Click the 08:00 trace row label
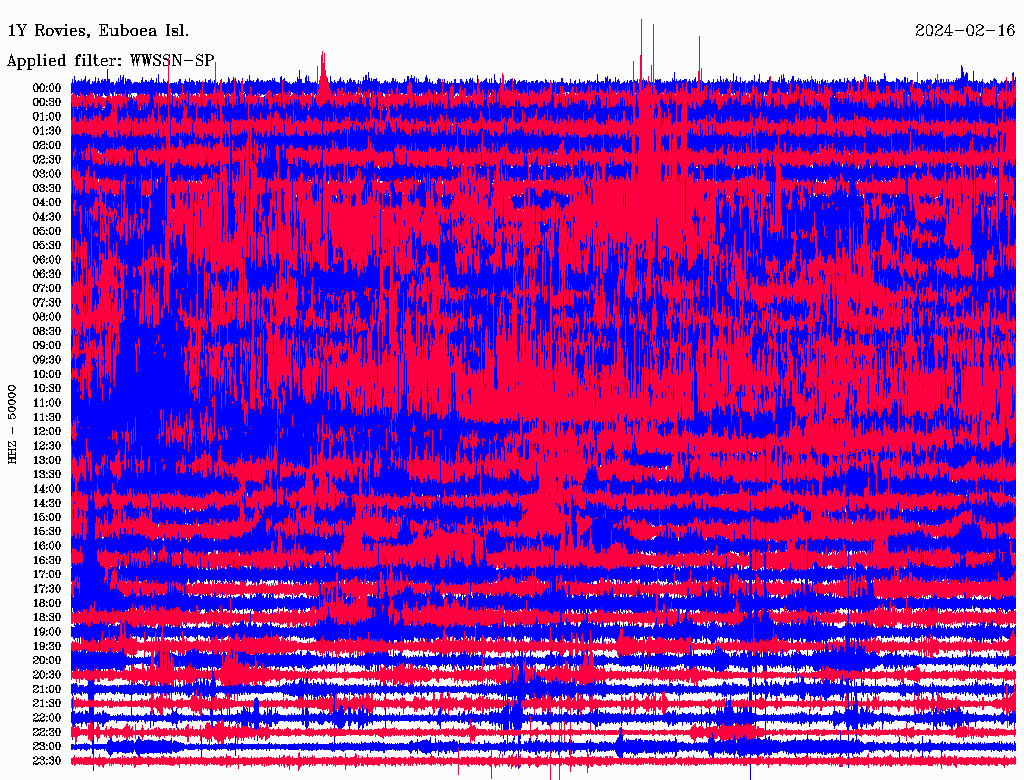 tap(48, 317)
